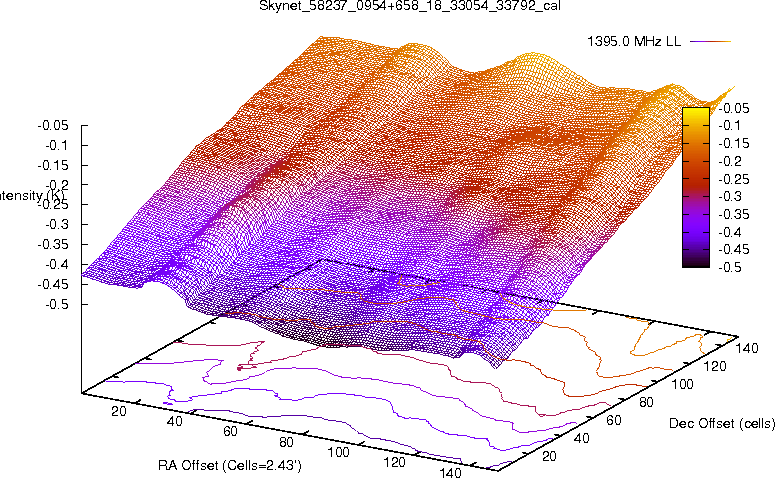Viewport: 775px width, 478px height.
Task: Select the -0.35 color bar label
Action: [733, 214]
